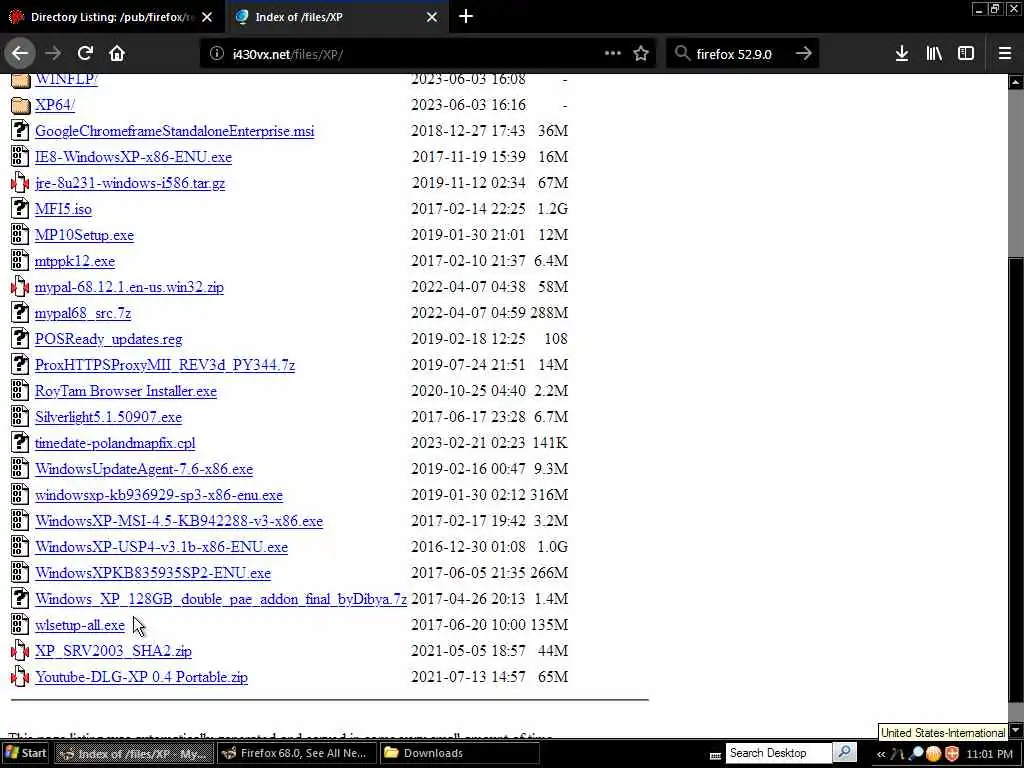Click the desktop search magnifier button

click(844, 753)
